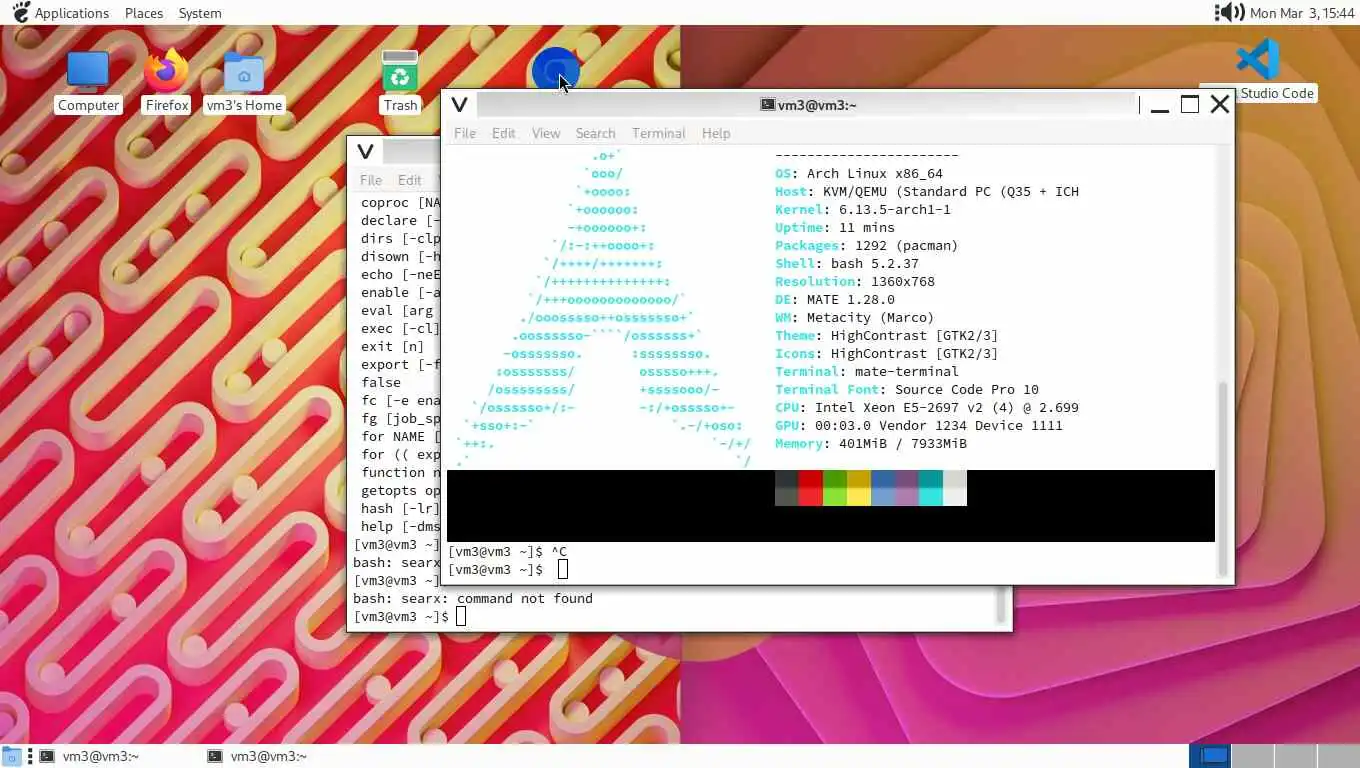Click the dark green color block

[x=834, y=479]
